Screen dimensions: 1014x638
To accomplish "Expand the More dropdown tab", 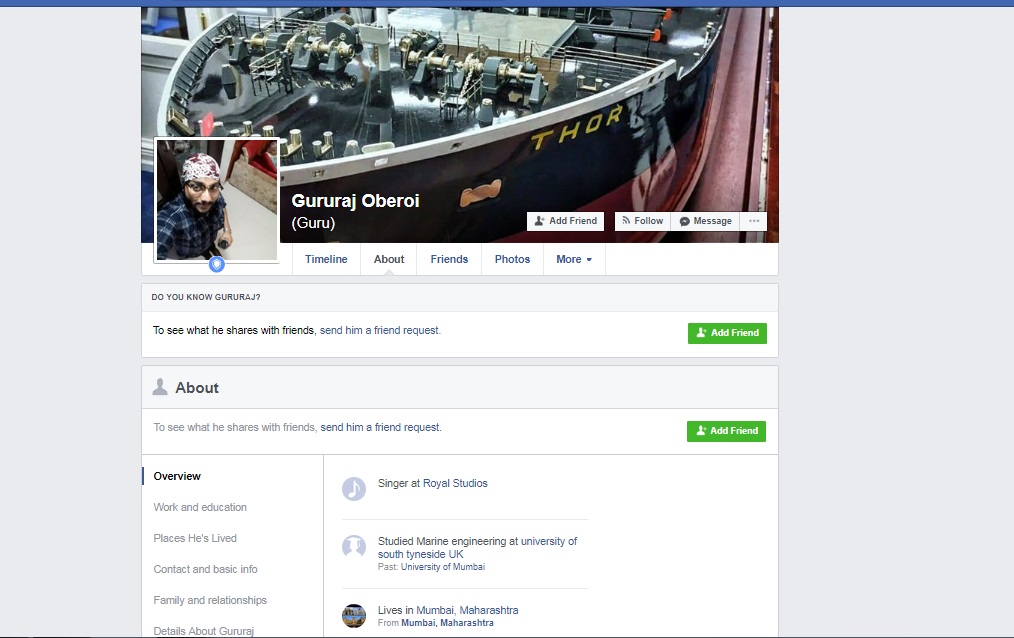I will [574, 259].
